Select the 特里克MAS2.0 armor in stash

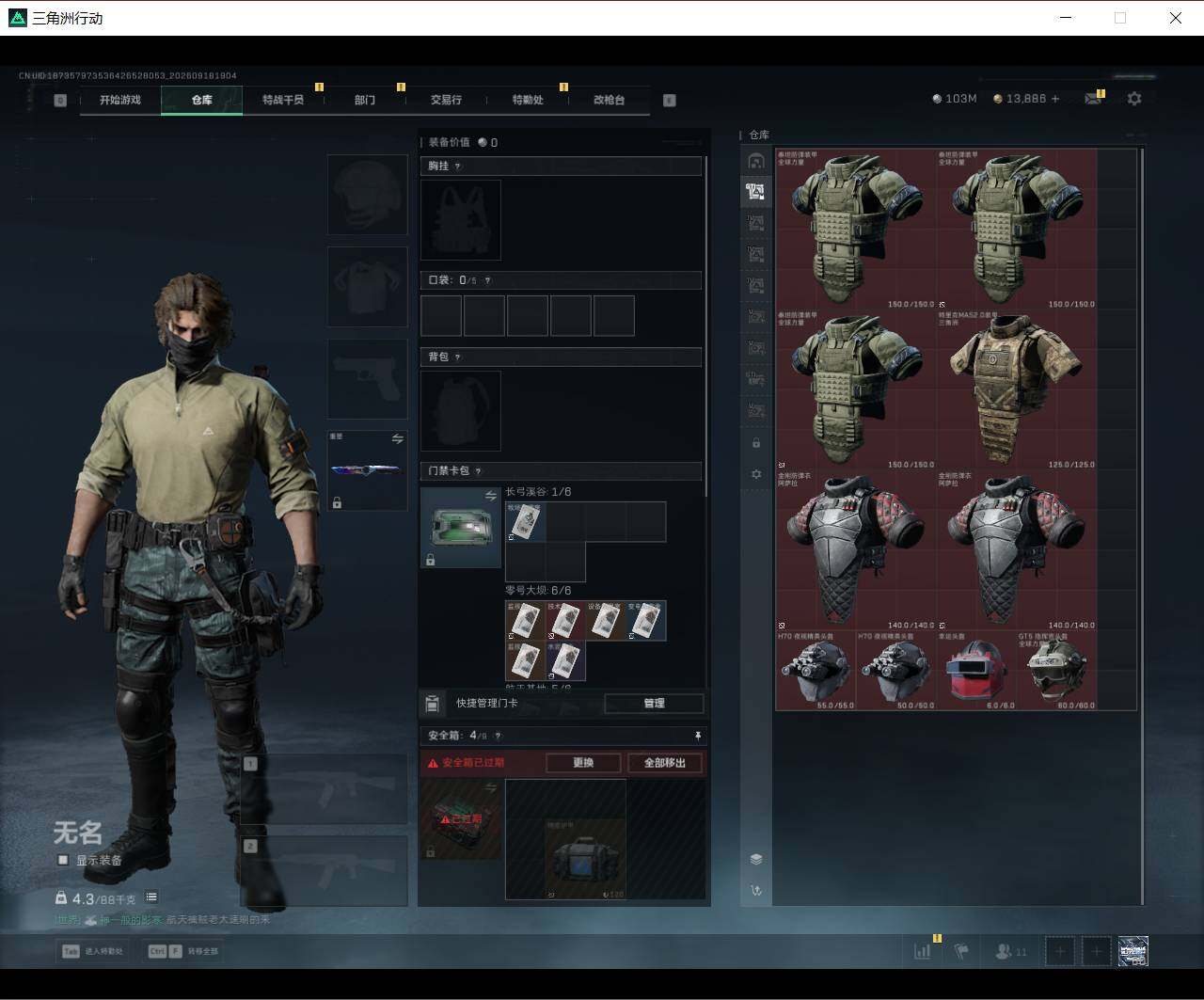tap(1017, 389)
